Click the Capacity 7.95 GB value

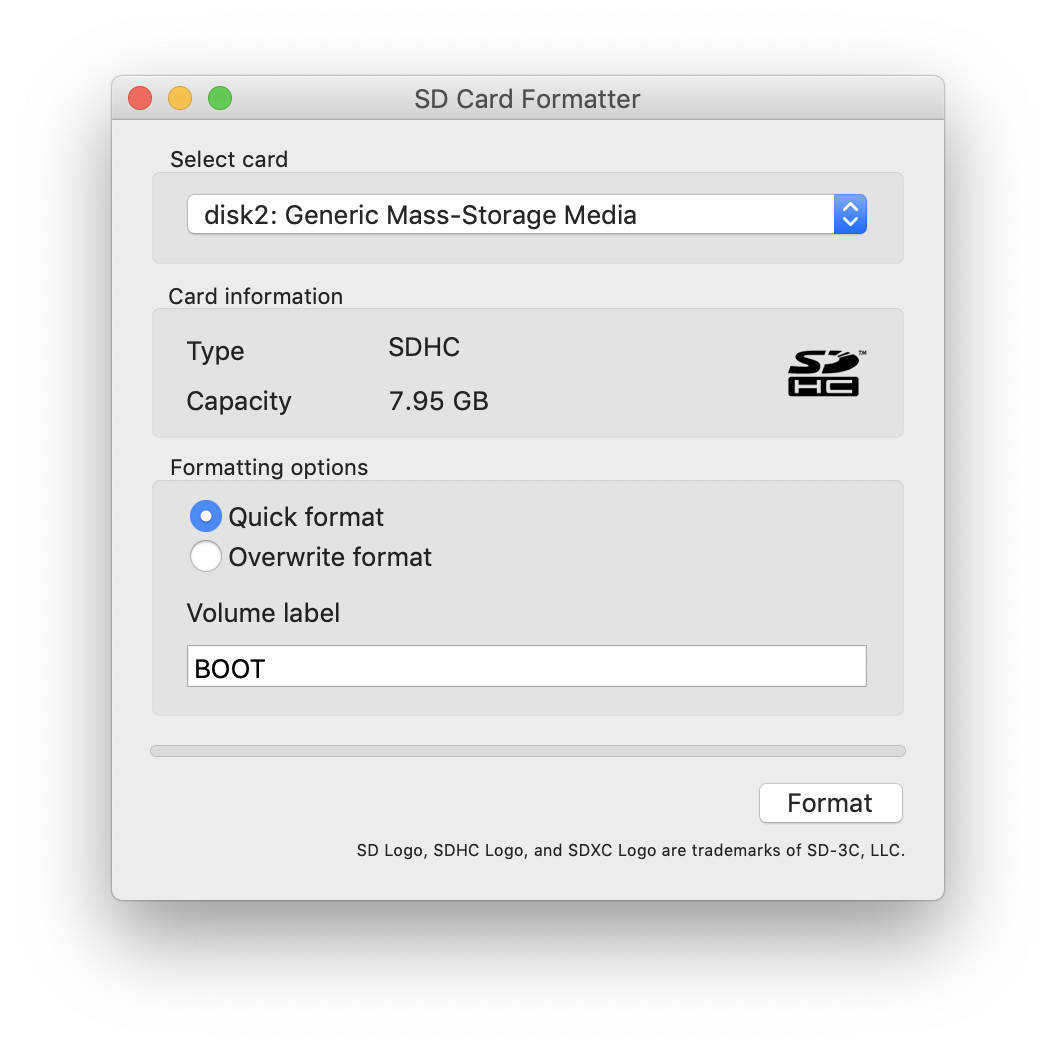pyautogui.click(x=438, y=401)
